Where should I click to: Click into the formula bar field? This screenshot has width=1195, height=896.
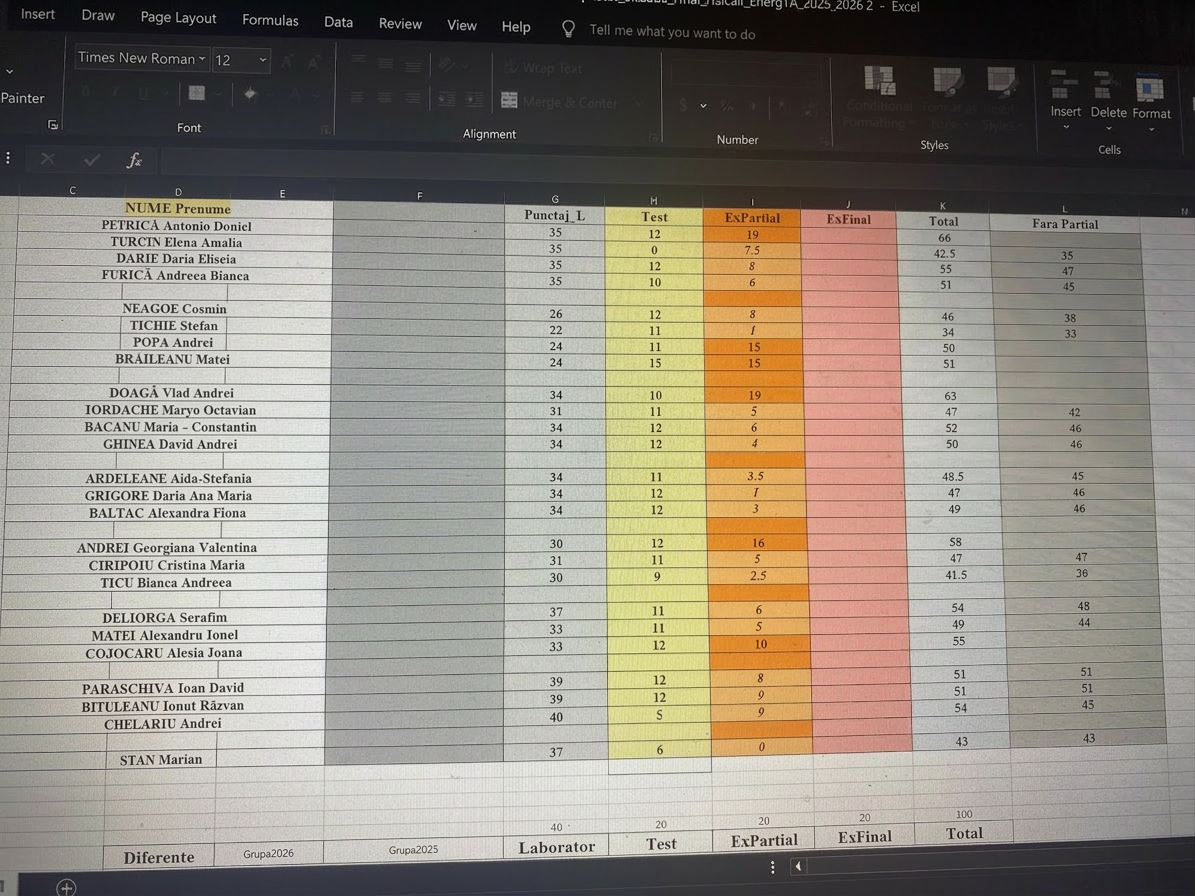coord(677,167)
